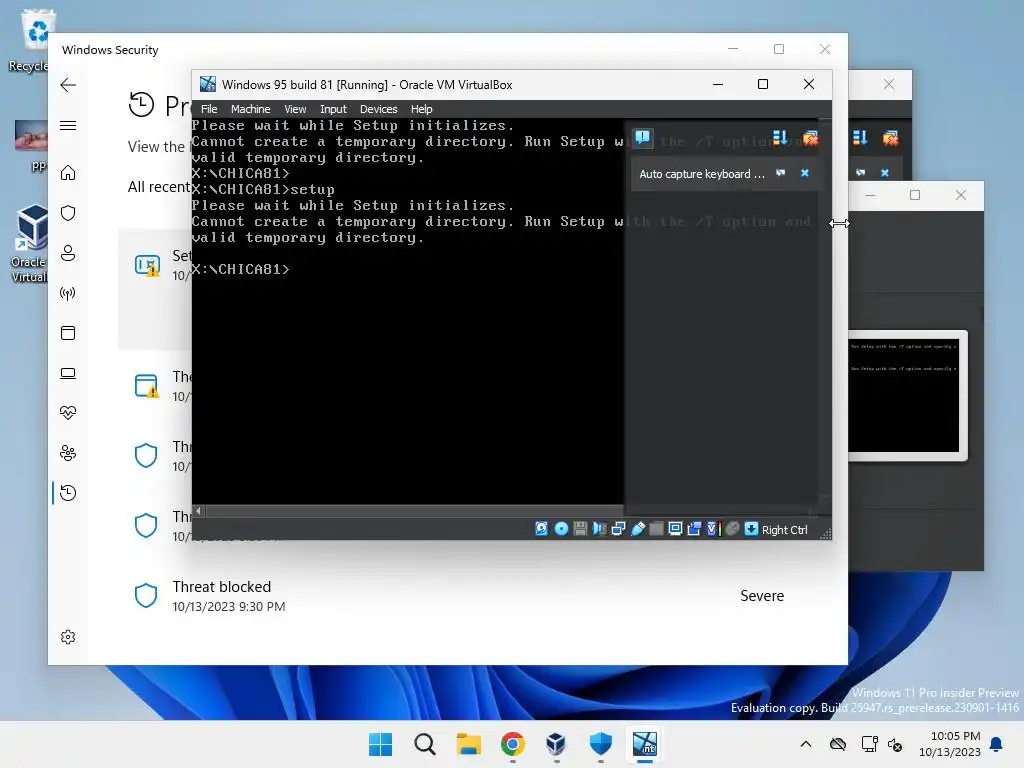Click the network adapters indicator in VM status bar
Screen dimensions: 1024x768
[618, 529]
